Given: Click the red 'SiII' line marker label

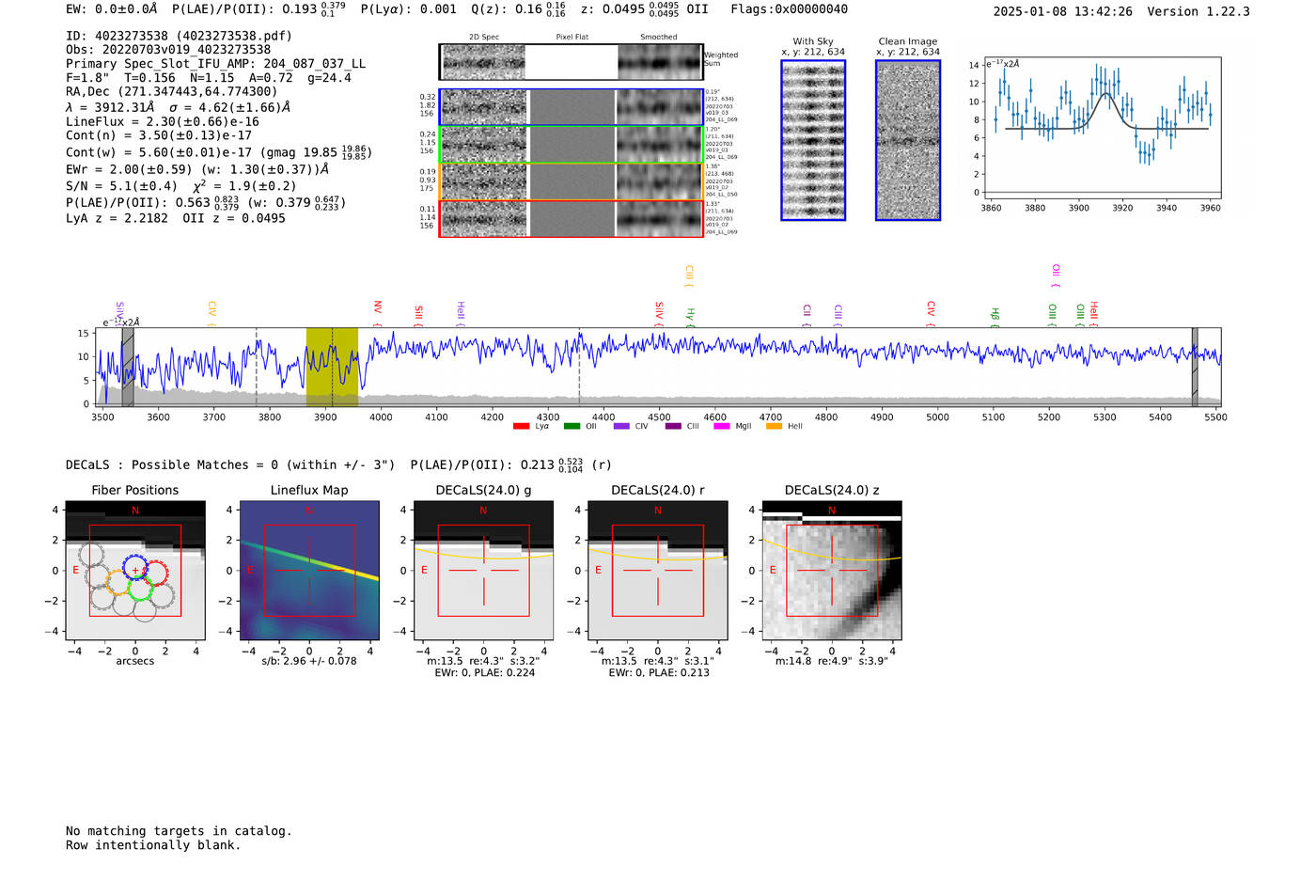Looking at the screenshot, I should [419, 313].
